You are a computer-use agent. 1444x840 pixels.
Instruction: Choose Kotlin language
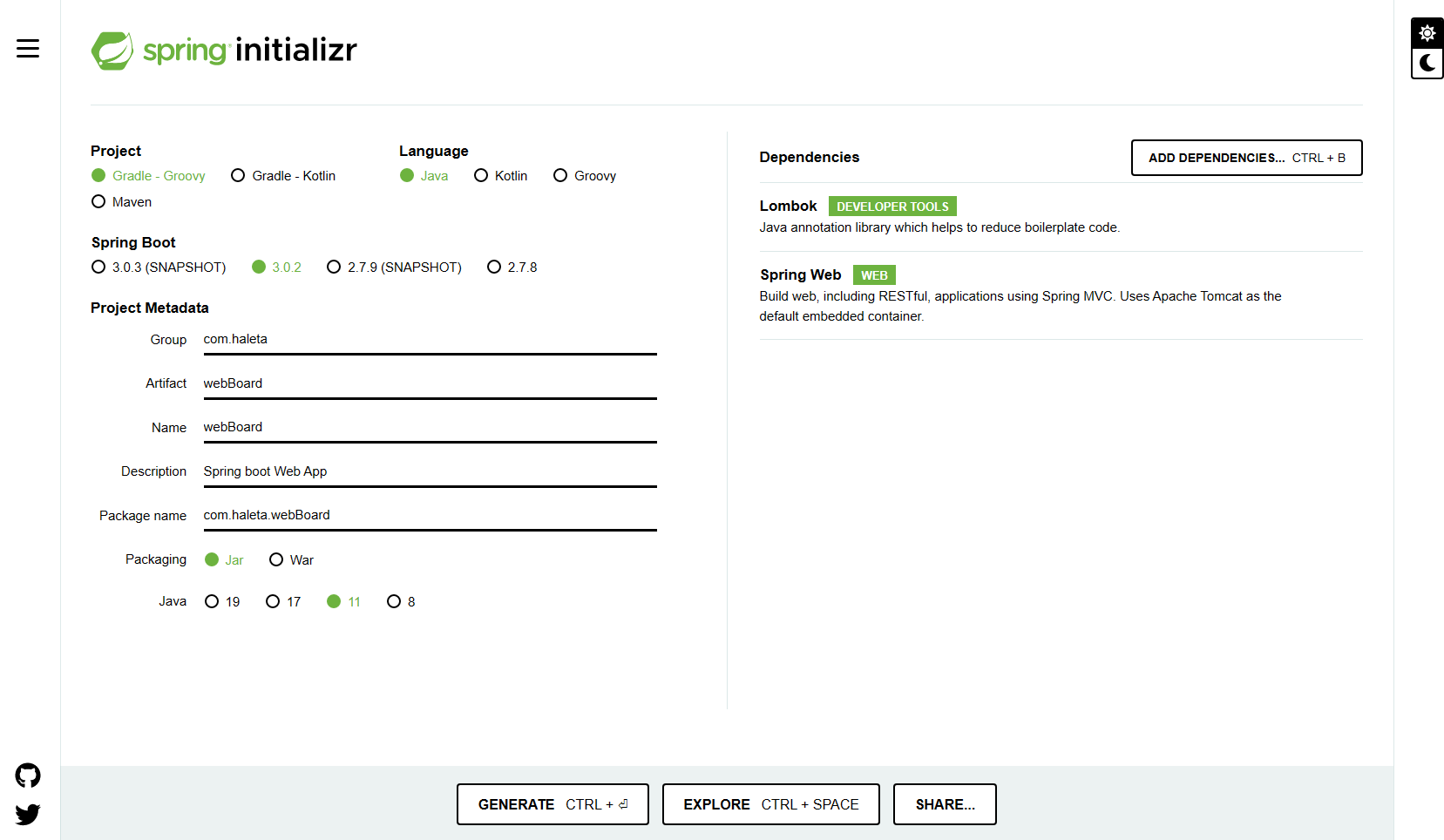[501, 176]
